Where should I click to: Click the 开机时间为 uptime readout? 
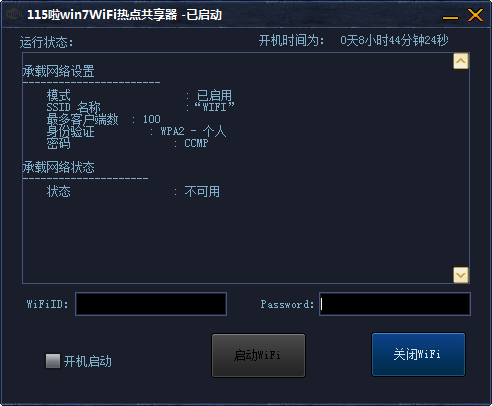point(353,41)
